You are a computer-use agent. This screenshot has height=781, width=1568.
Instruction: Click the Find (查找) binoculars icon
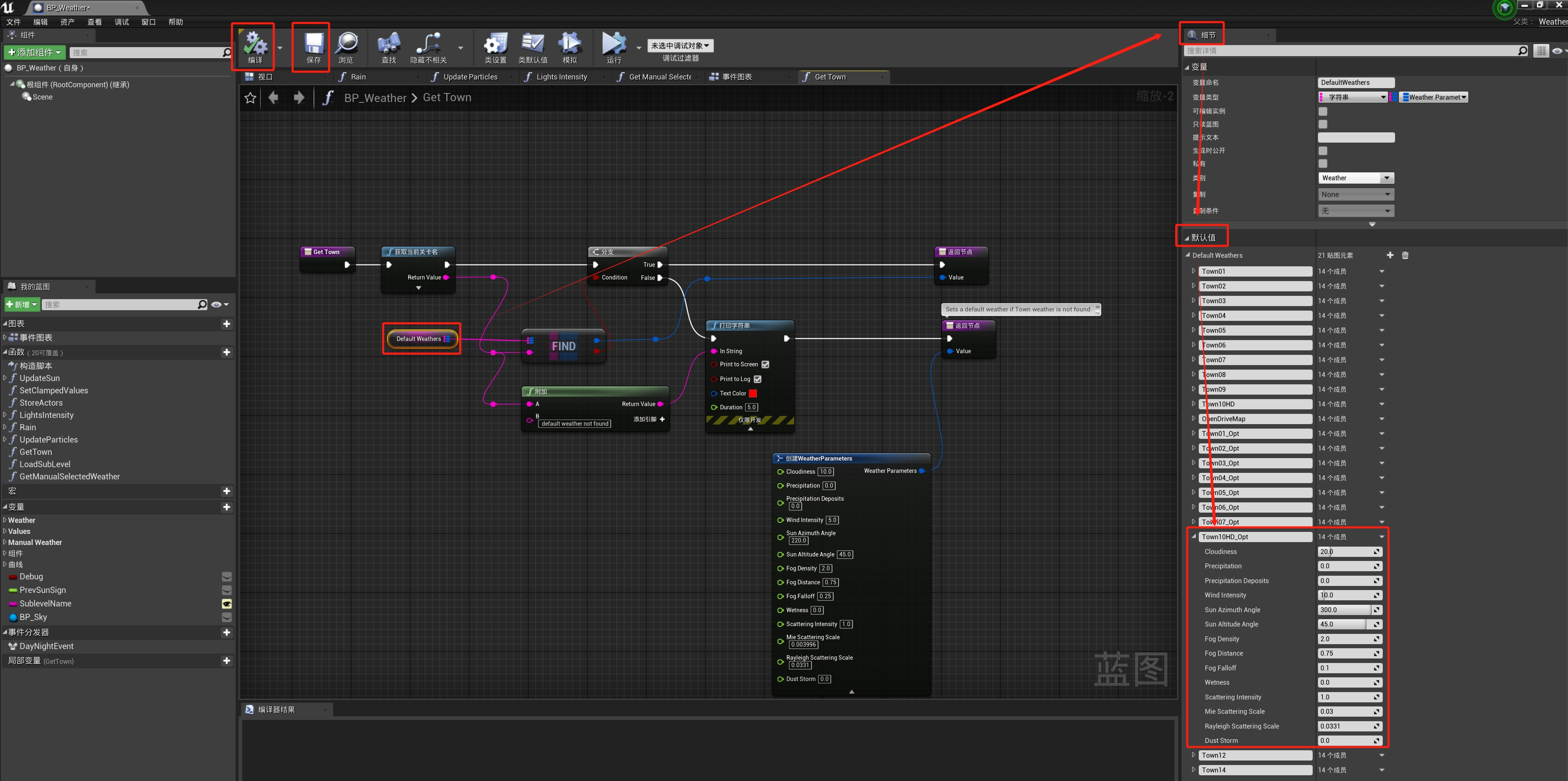(389, 44)
